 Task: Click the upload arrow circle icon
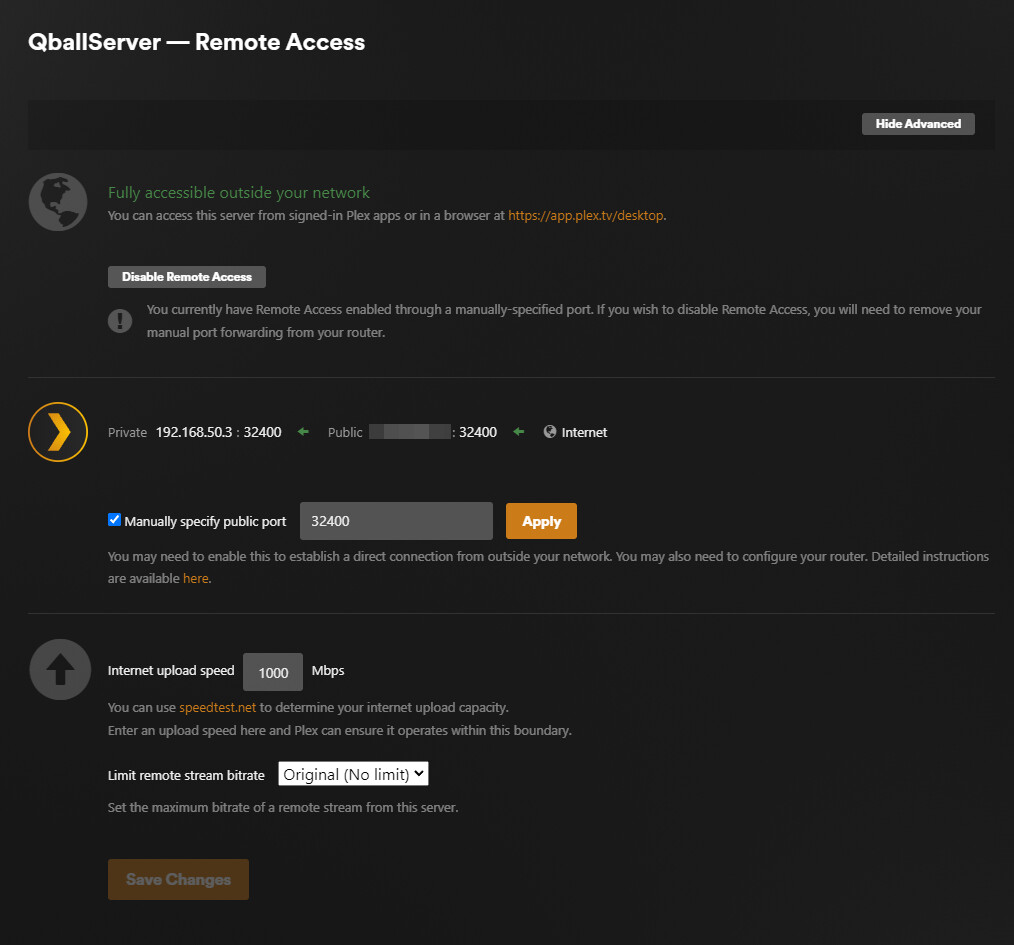pyautogui.click(x=59, y=669)
